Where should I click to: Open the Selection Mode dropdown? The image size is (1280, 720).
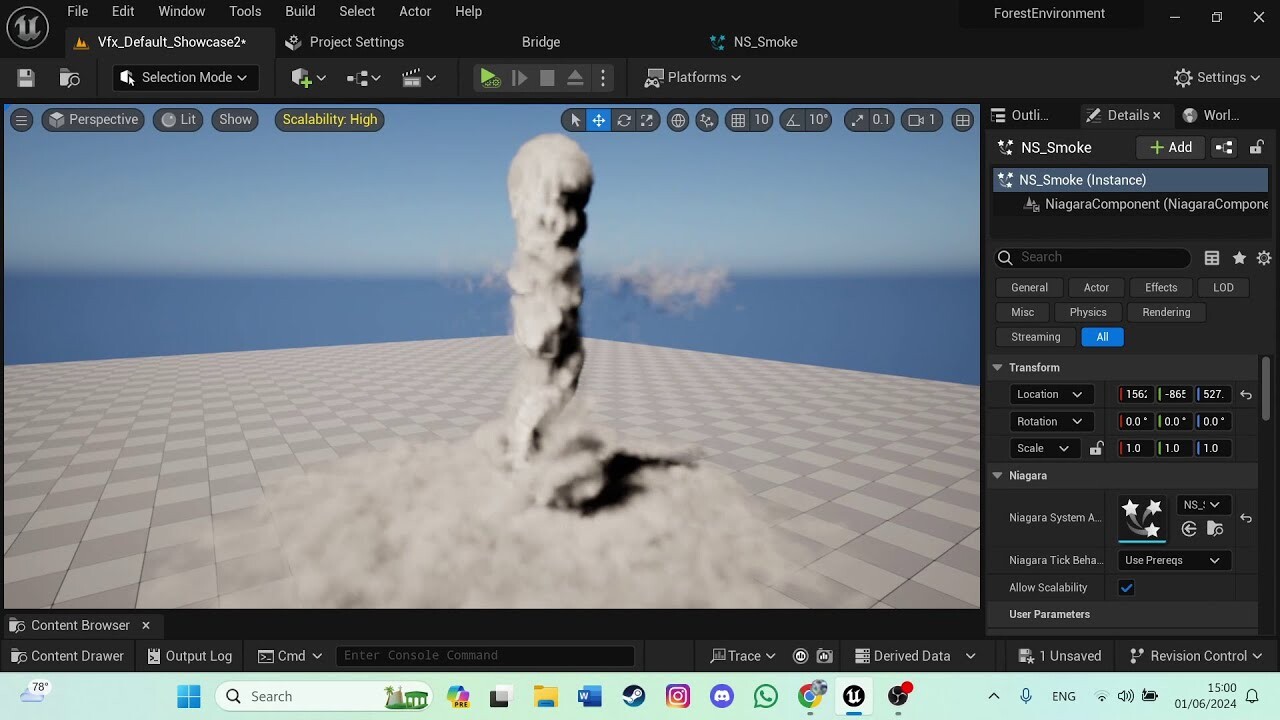(x=184, y=77)
